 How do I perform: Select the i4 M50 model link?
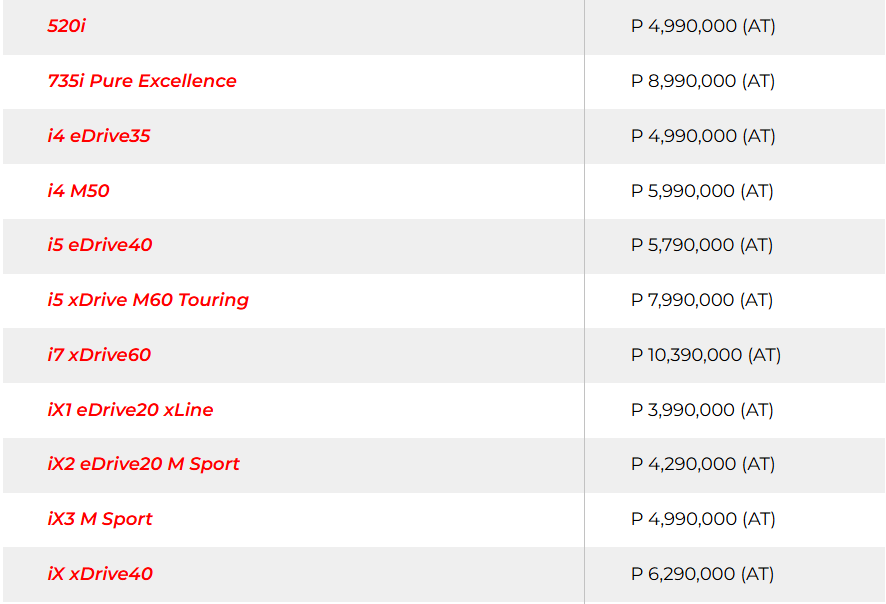click(78, 191)
